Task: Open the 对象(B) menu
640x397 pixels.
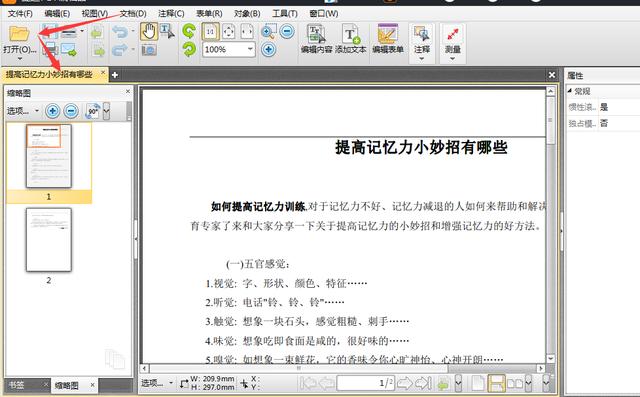Action: click(x=247, y=13)
